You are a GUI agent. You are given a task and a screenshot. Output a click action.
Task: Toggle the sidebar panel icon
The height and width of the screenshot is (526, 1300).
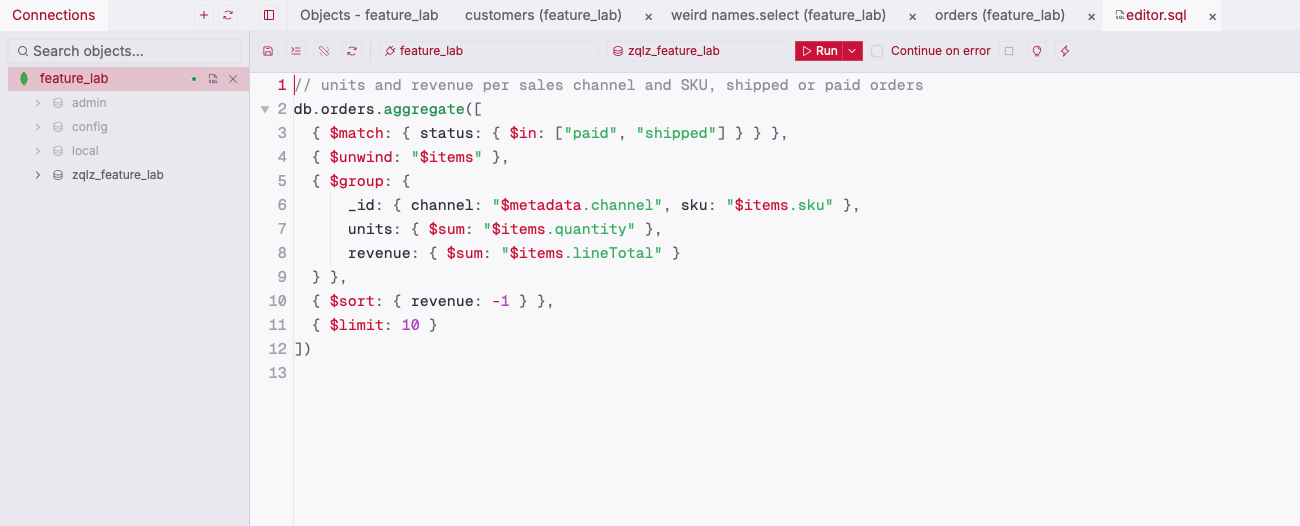[268, 15]
